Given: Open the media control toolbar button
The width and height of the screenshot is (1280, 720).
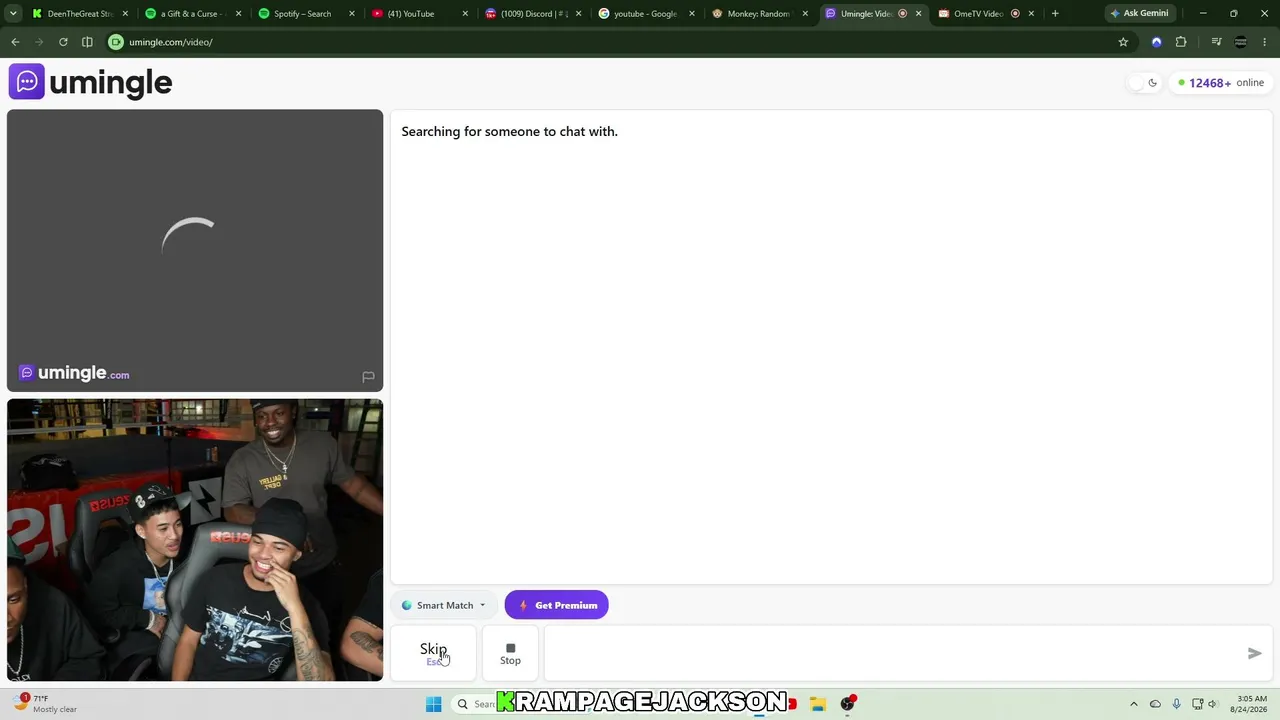Looking at the screenshot, I should [x=1216, y=42].
